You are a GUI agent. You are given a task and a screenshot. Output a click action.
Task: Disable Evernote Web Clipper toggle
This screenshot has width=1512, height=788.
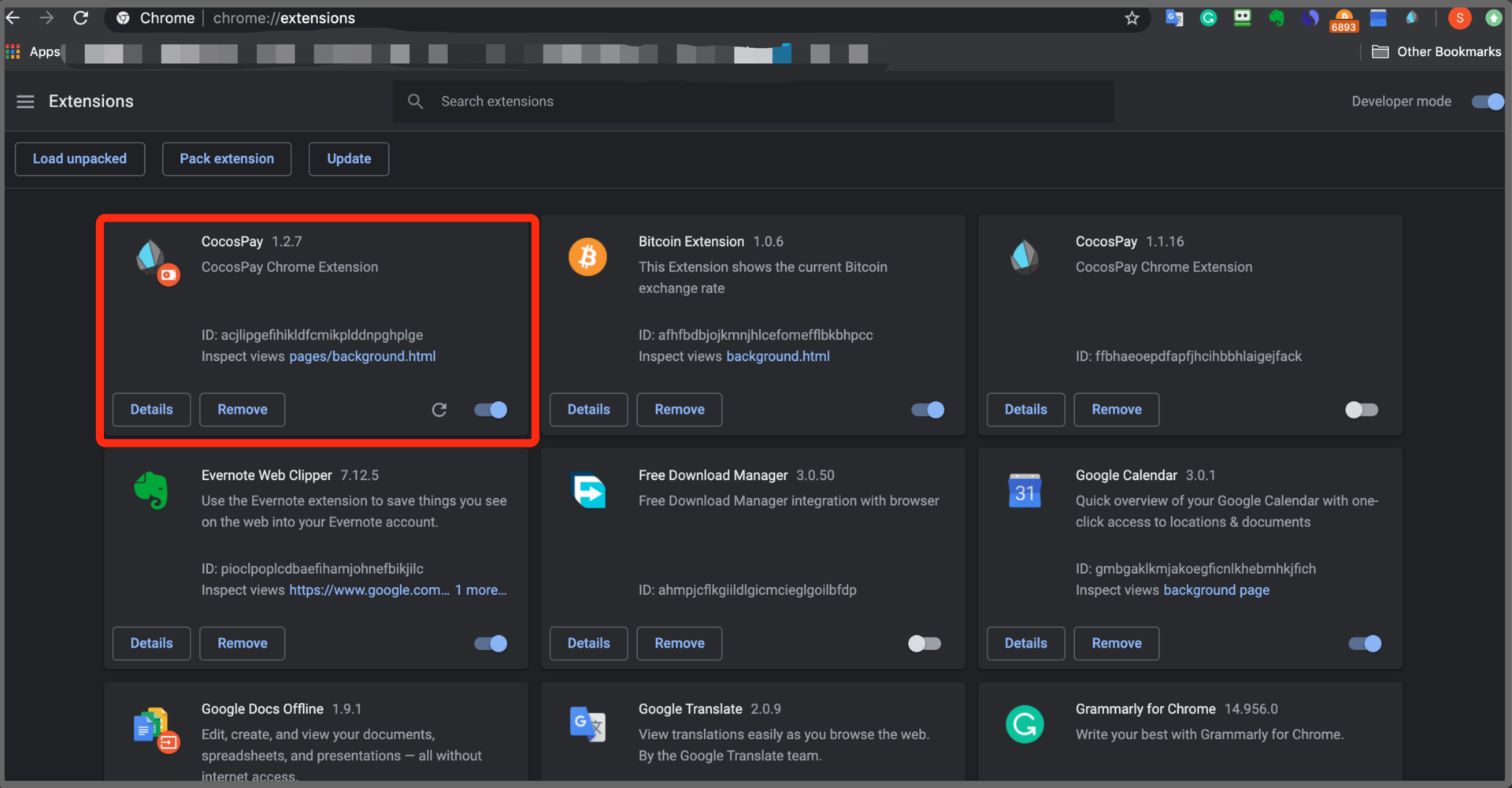point(491,644)
